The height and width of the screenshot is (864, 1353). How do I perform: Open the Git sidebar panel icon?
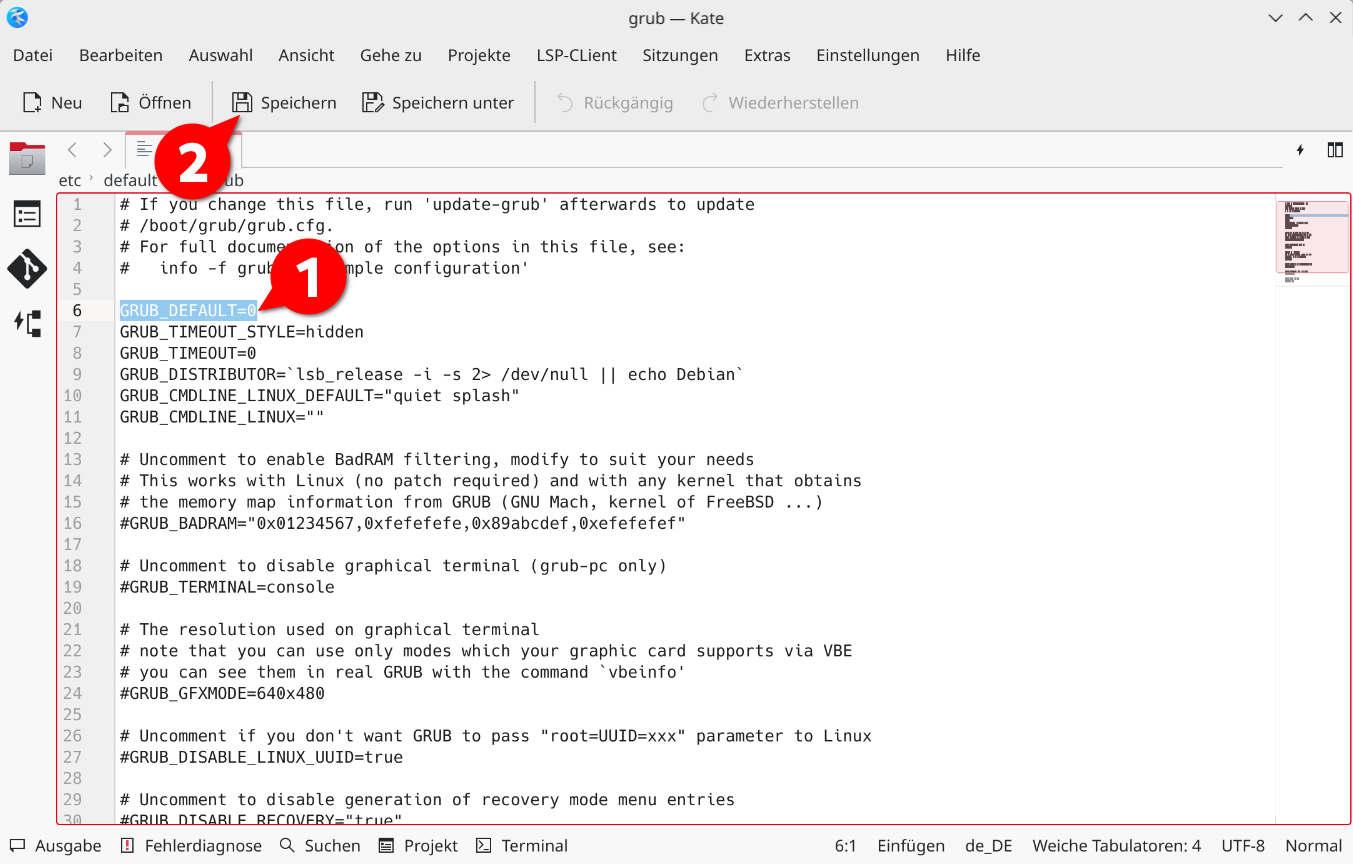click(27, 268)
